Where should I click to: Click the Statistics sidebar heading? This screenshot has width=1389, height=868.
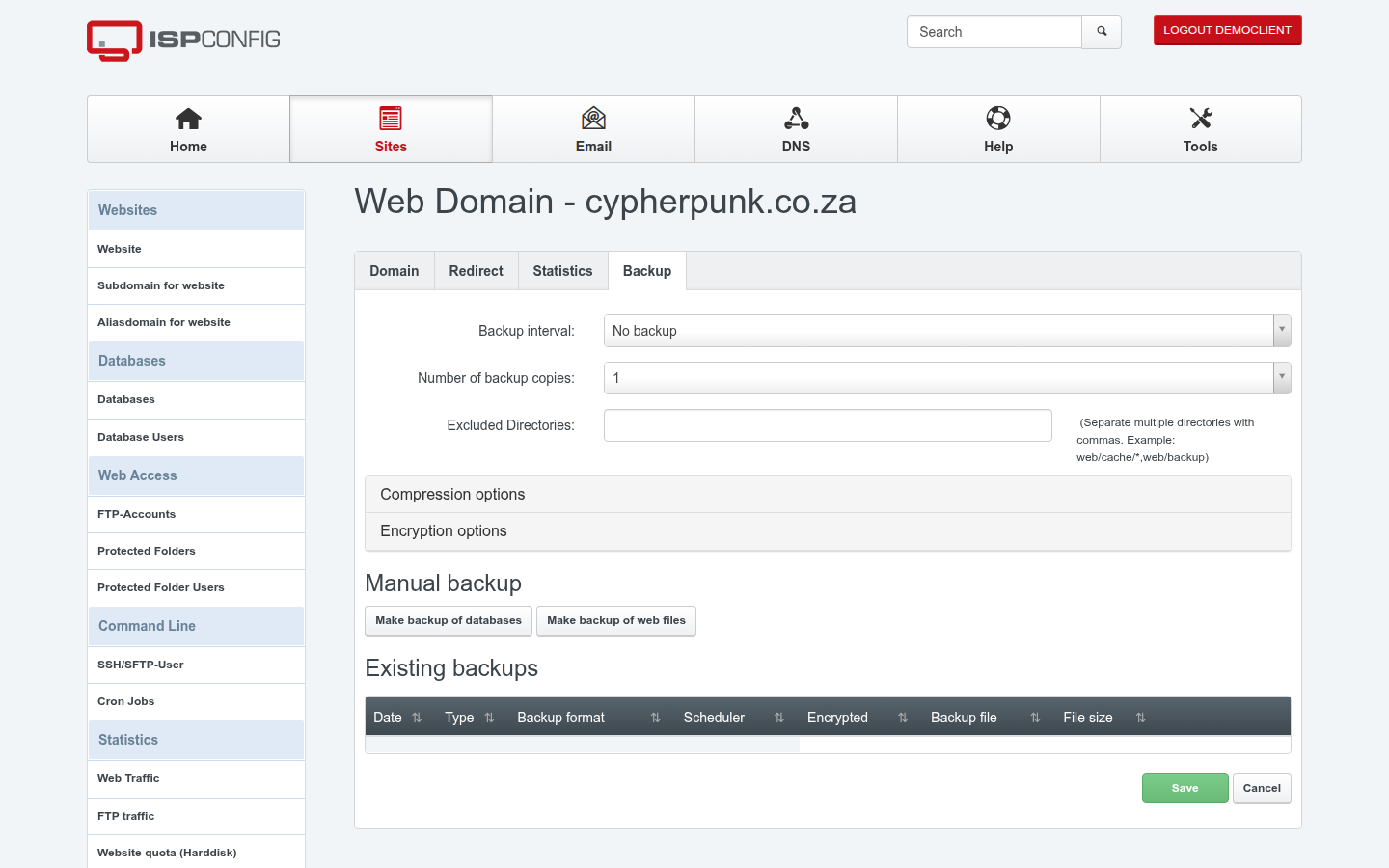197,740
